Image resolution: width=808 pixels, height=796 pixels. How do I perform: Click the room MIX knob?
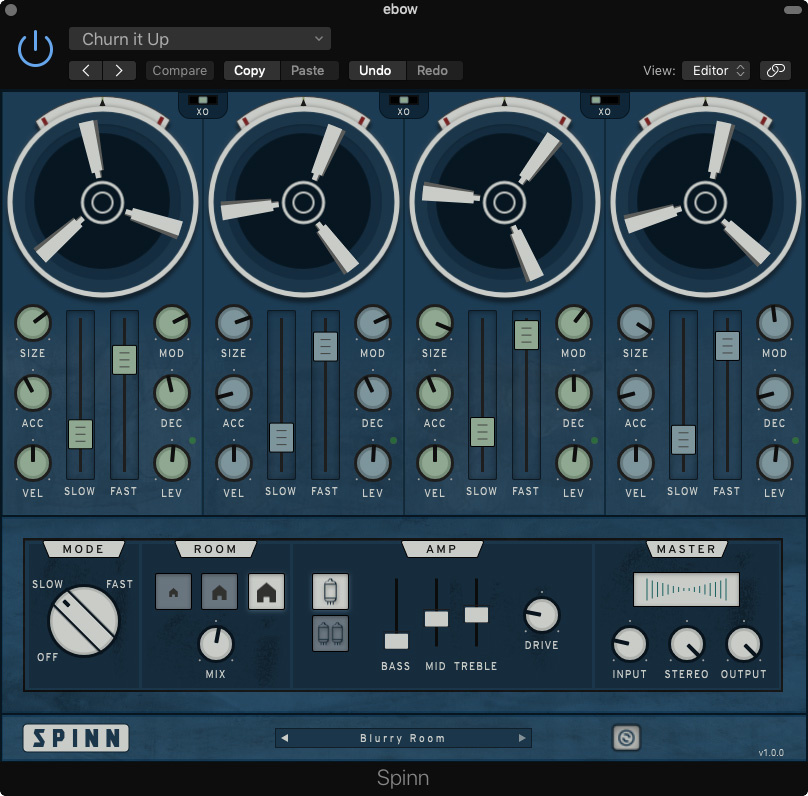coord(216,643)
